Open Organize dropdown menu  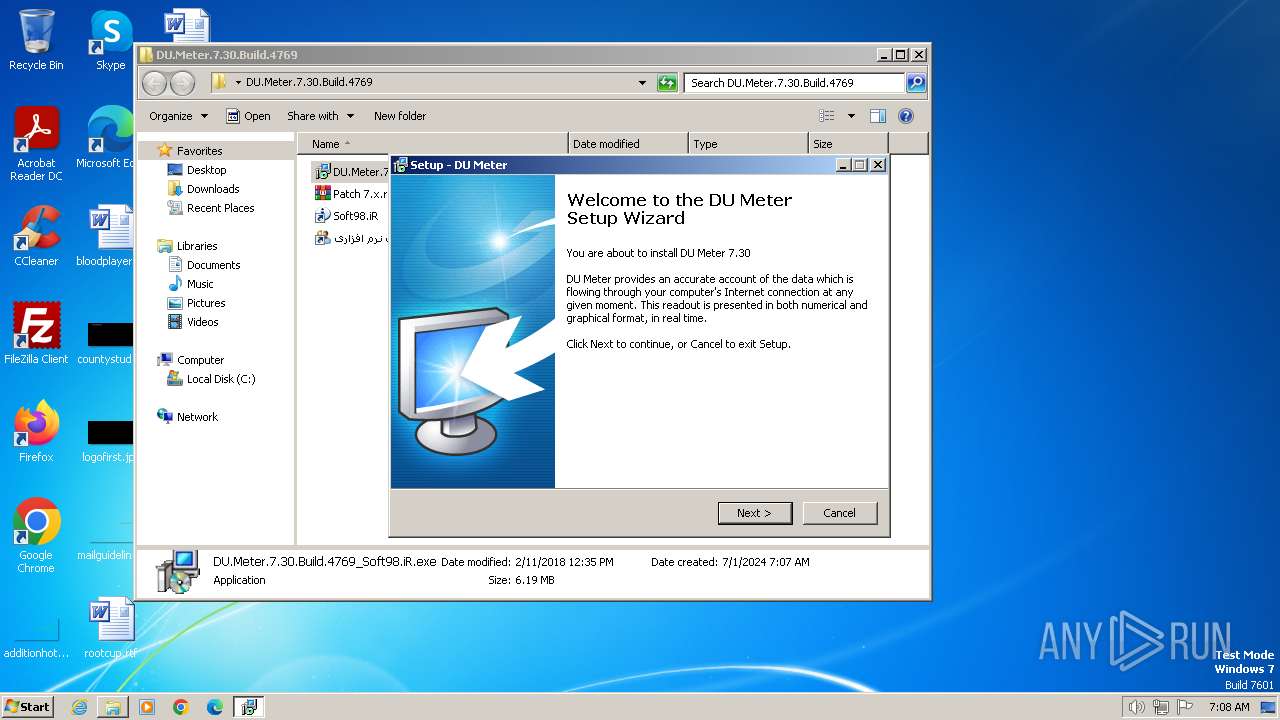(179, 116)
